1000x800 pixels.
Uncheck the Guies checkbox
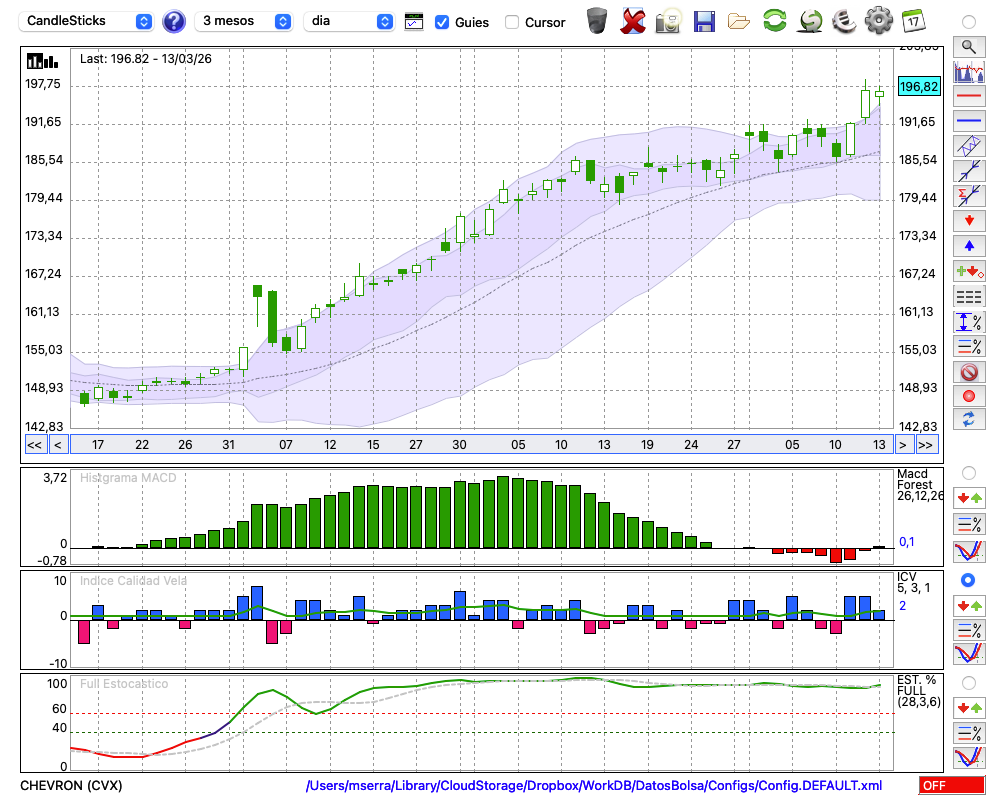pos(442,22)
